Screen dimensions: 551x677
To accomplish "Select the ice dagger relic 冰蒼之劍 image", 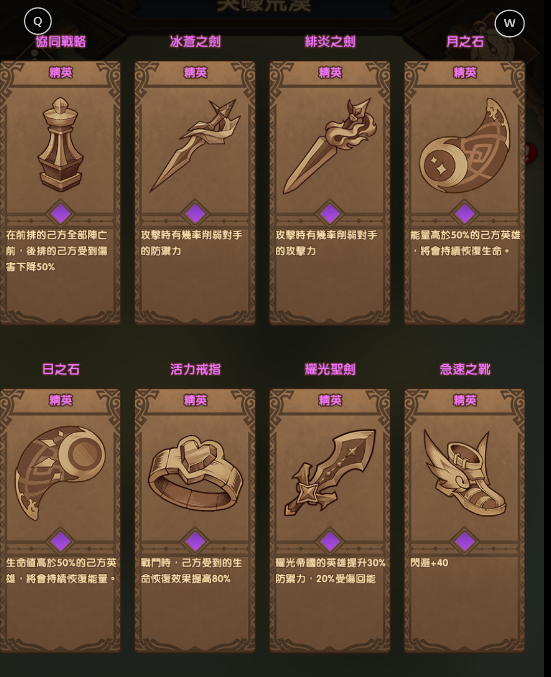I will pos(195,146).
